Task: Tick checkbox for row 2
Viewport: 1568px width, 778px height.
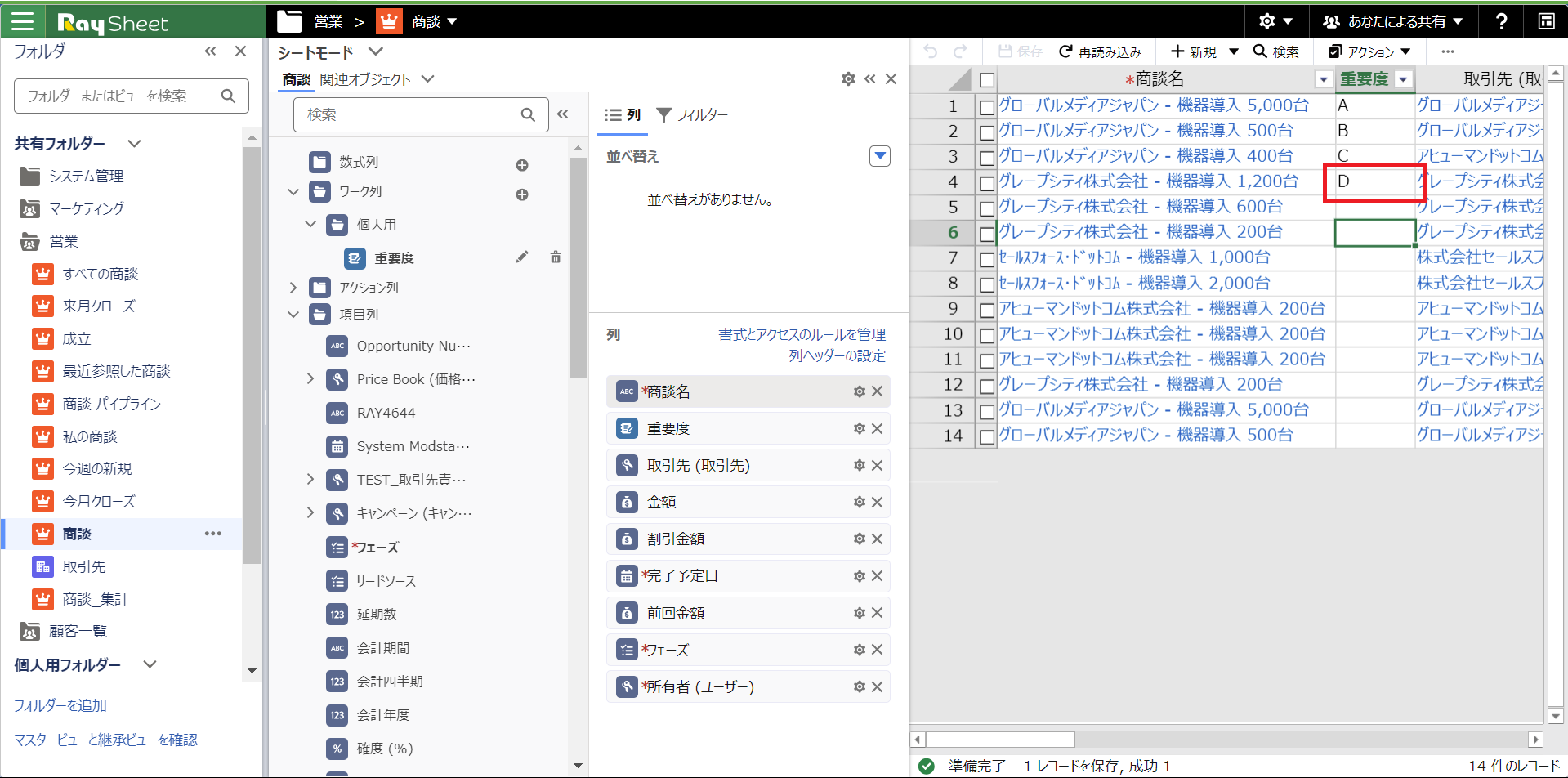Action: [x=987, y=132]
